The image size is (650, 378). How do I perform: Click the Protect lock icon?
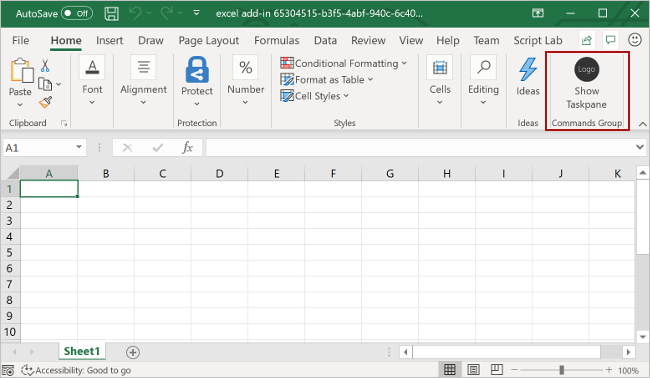pyautogui.click(x=197, y=70)
